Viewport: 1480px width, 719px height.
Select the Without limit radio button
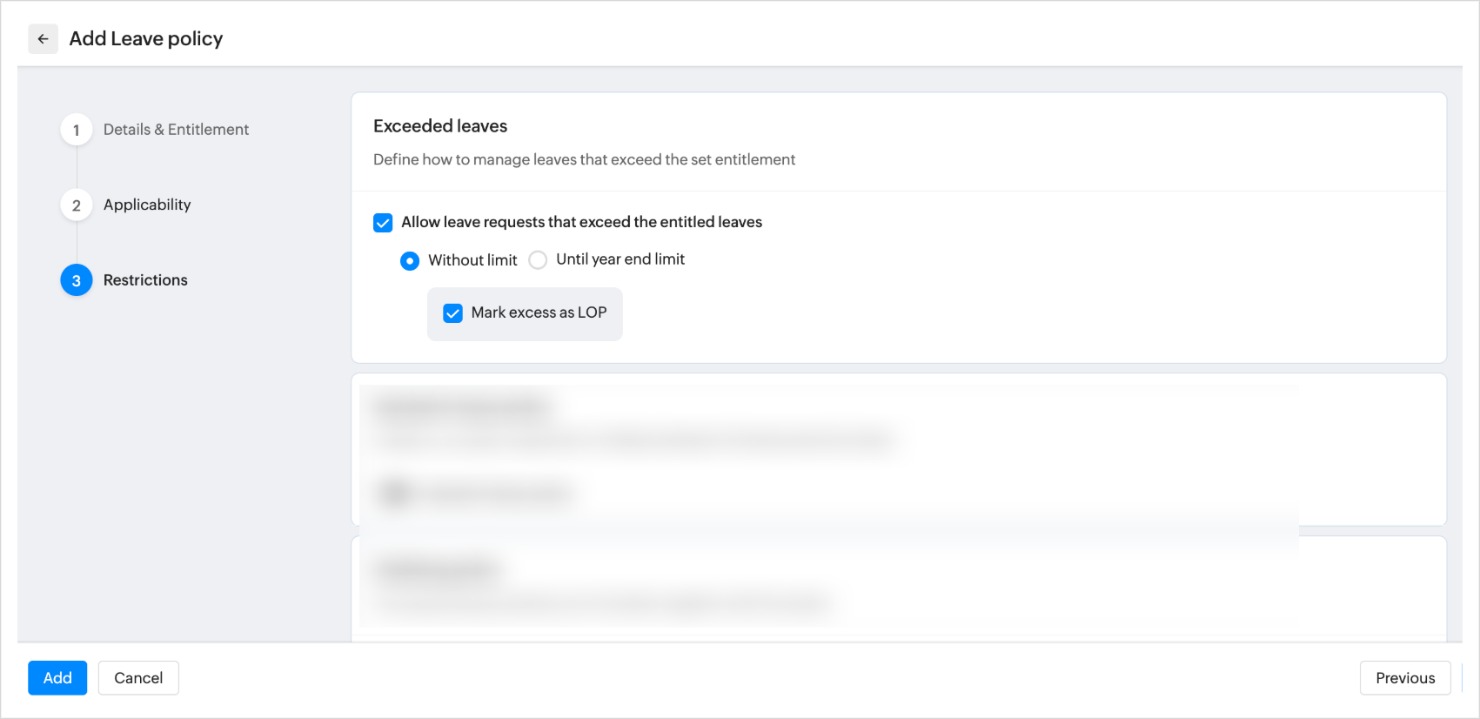pyautogui.click(x=410, y=261)
